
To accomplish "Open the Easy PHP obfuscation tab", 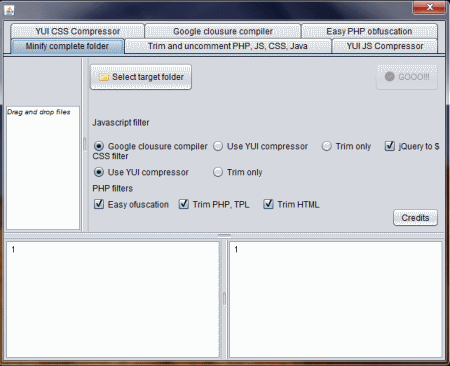I will point(369,31).
